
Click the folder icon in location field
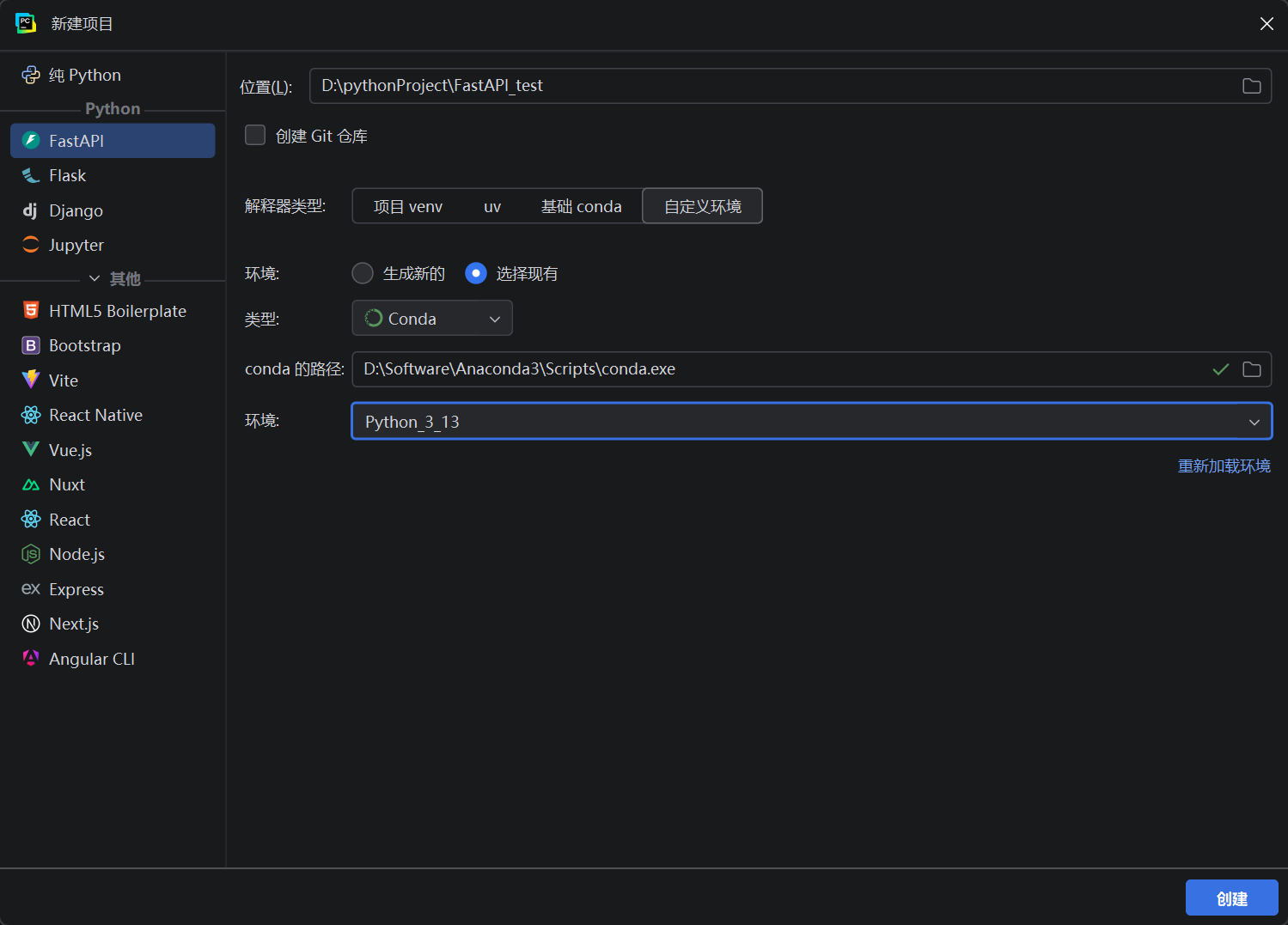pos(1251,86)
